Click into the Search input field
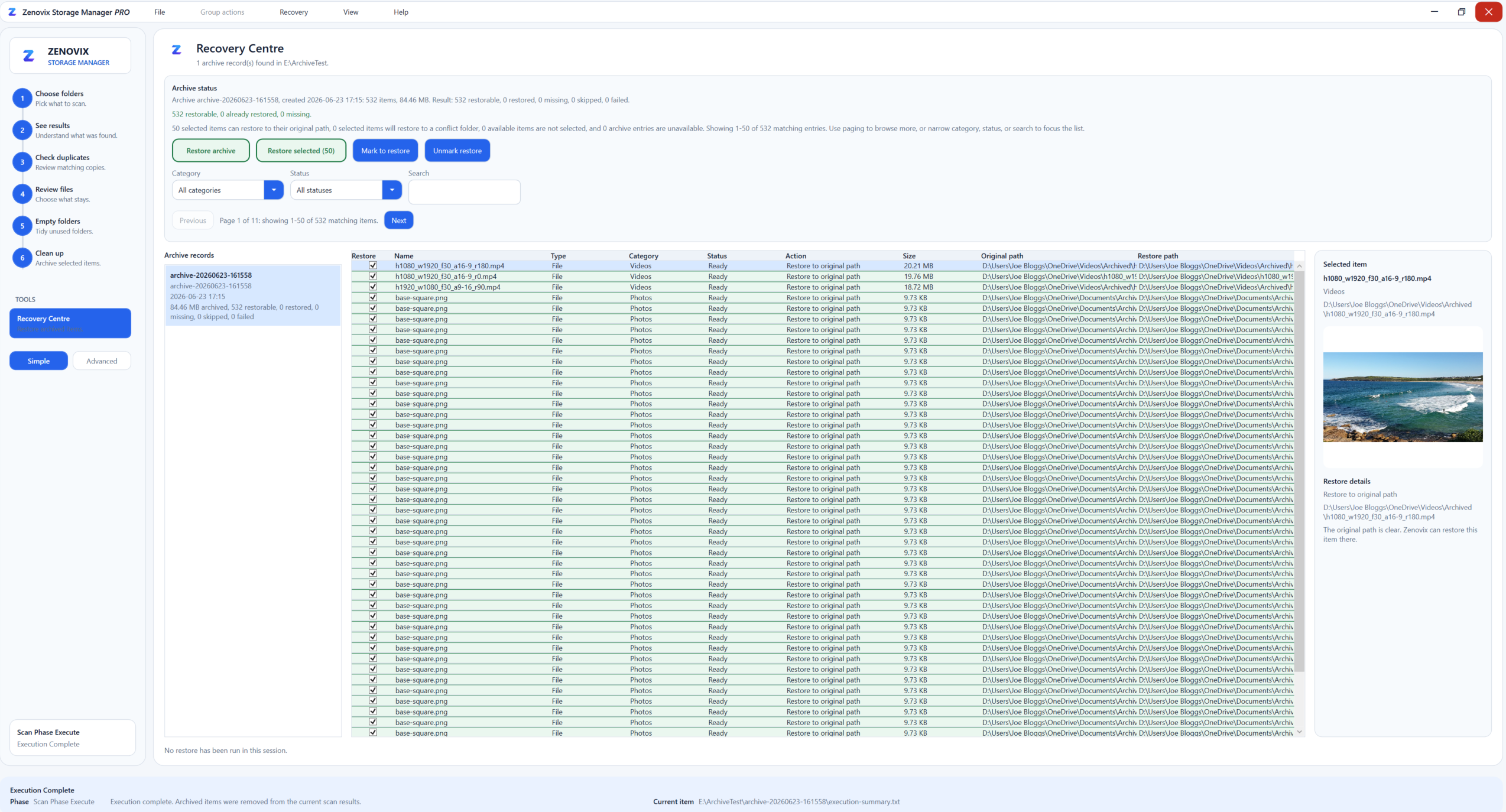 point(464,191)
